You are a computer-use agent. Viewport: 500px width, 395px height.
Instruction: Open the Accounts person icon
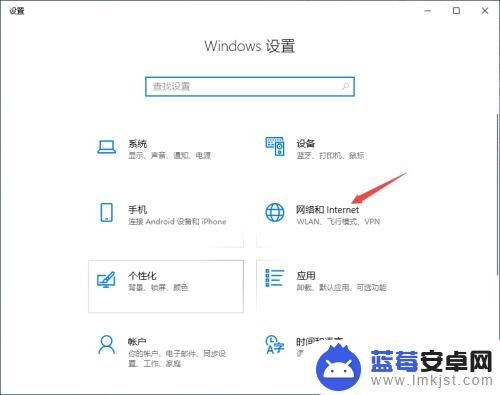coord(107,344)
